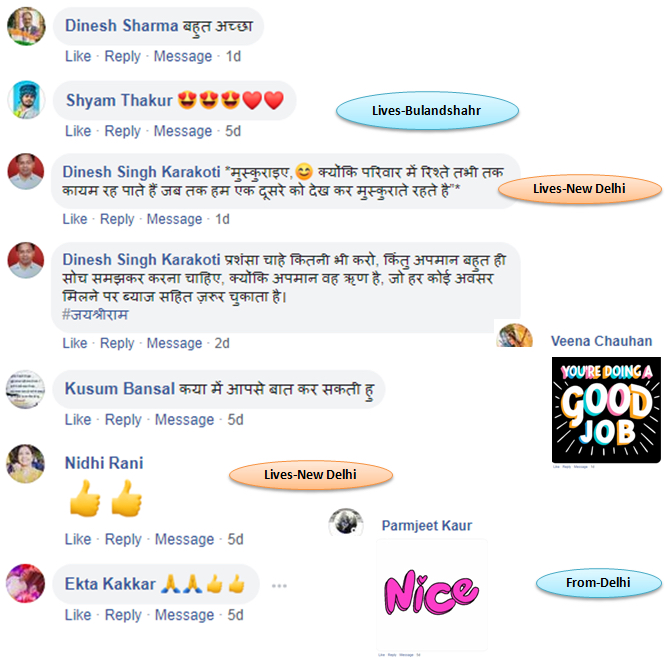Open Kusum Bansal's profile avatar

click(x=26, y=389)
